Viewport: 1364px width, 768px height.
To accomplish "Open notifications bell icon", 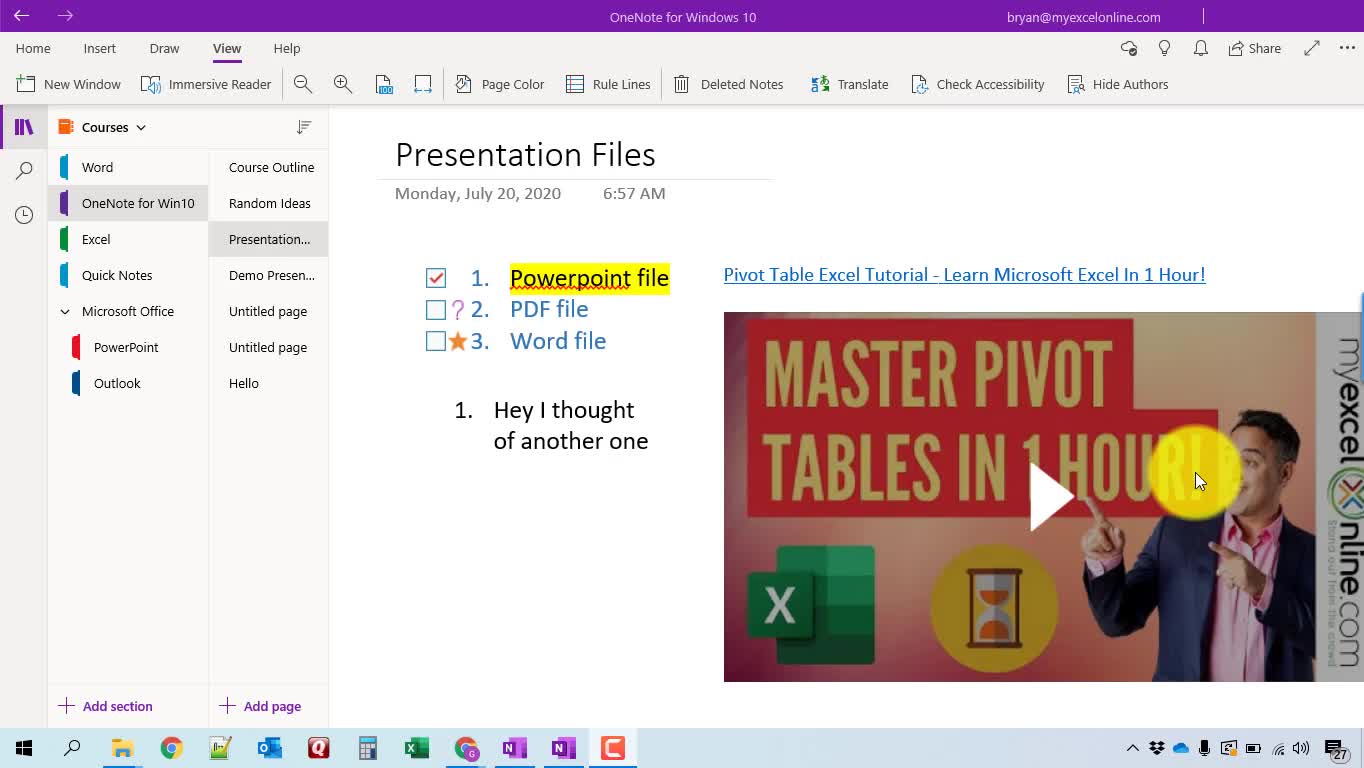I will [1201, 48].
